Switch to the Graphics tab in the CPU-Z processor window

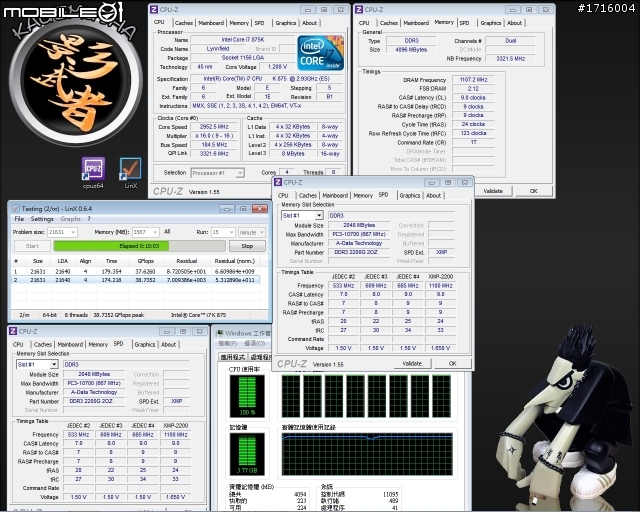coord(286,23)
